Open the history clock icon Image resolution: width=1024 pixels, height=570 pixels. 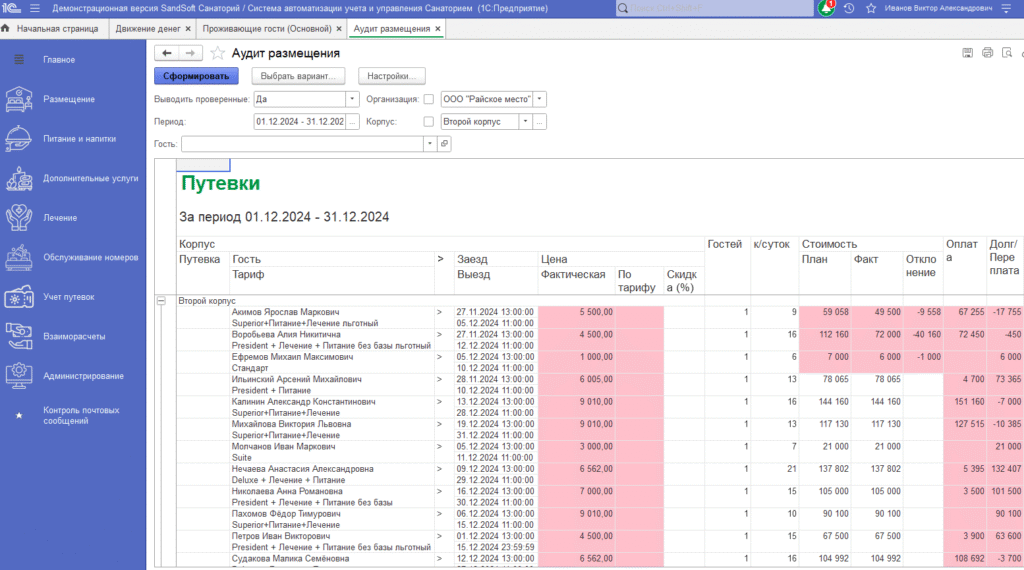pyautogui.click(x=849, y=8)
